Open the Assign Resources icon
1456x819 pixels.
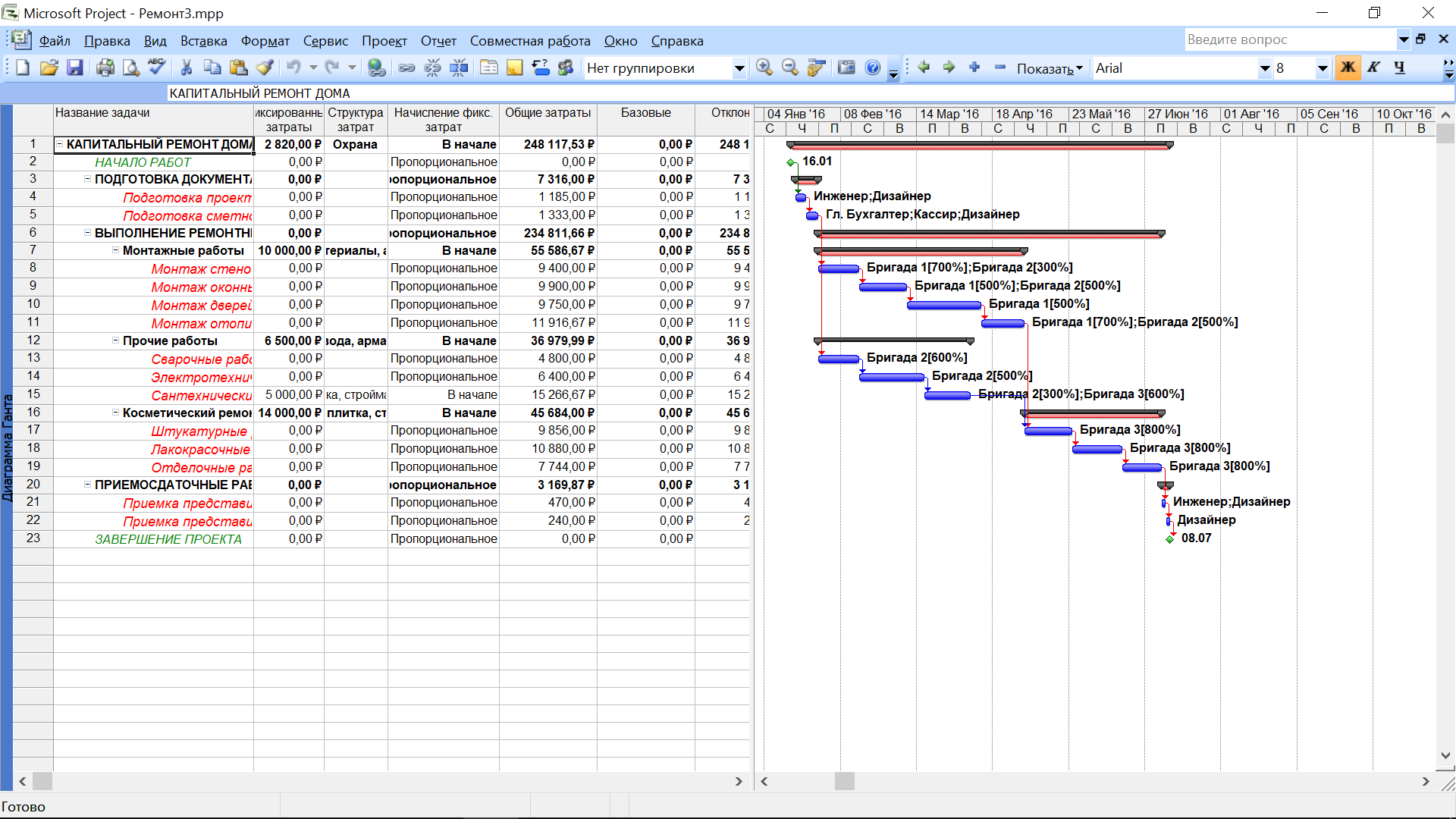(566, 68)
